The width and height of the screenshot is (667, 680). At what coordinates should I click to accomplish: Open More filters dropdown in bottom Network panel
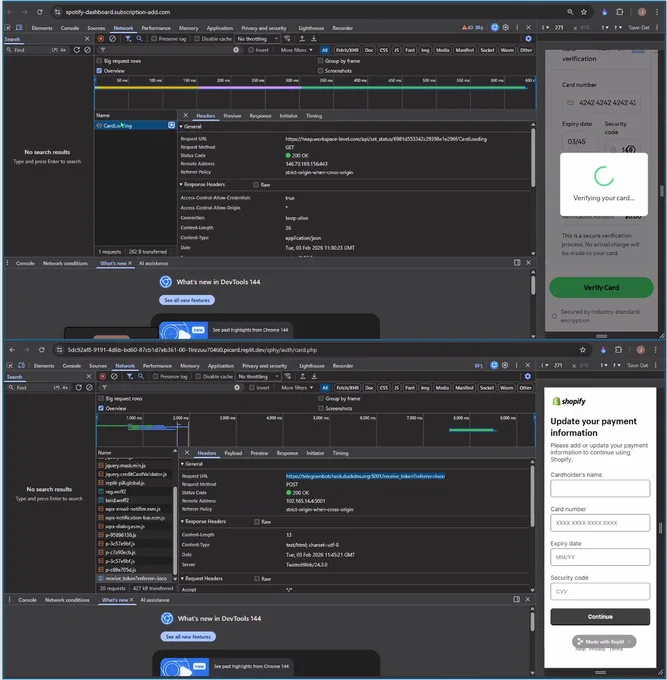(298, 388)
